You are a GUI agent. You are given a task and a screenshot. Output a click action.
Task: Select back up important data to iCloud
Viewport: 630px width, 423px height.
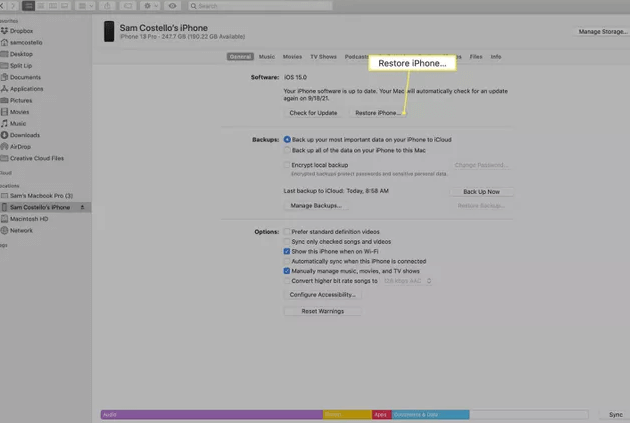pyautogui.click(x=287, y=139)
